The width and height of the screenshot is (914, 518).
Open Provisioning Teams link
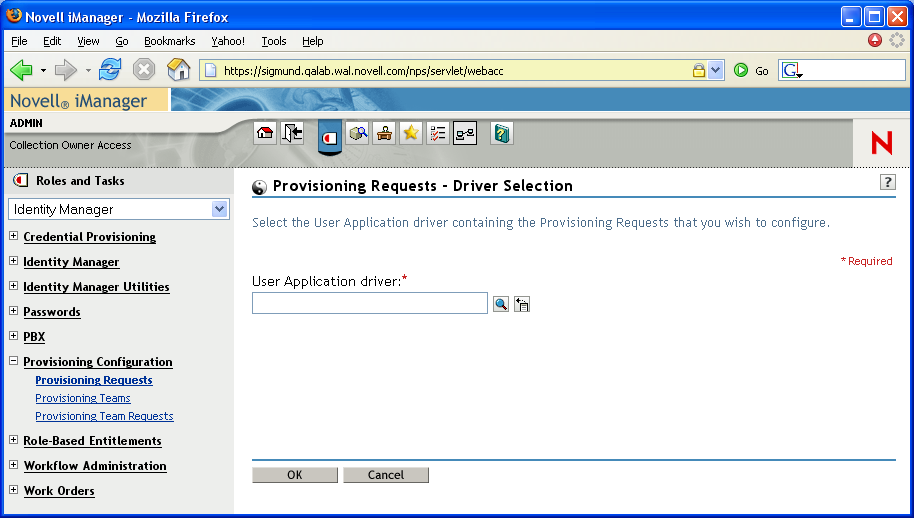[x=83, y=398]
